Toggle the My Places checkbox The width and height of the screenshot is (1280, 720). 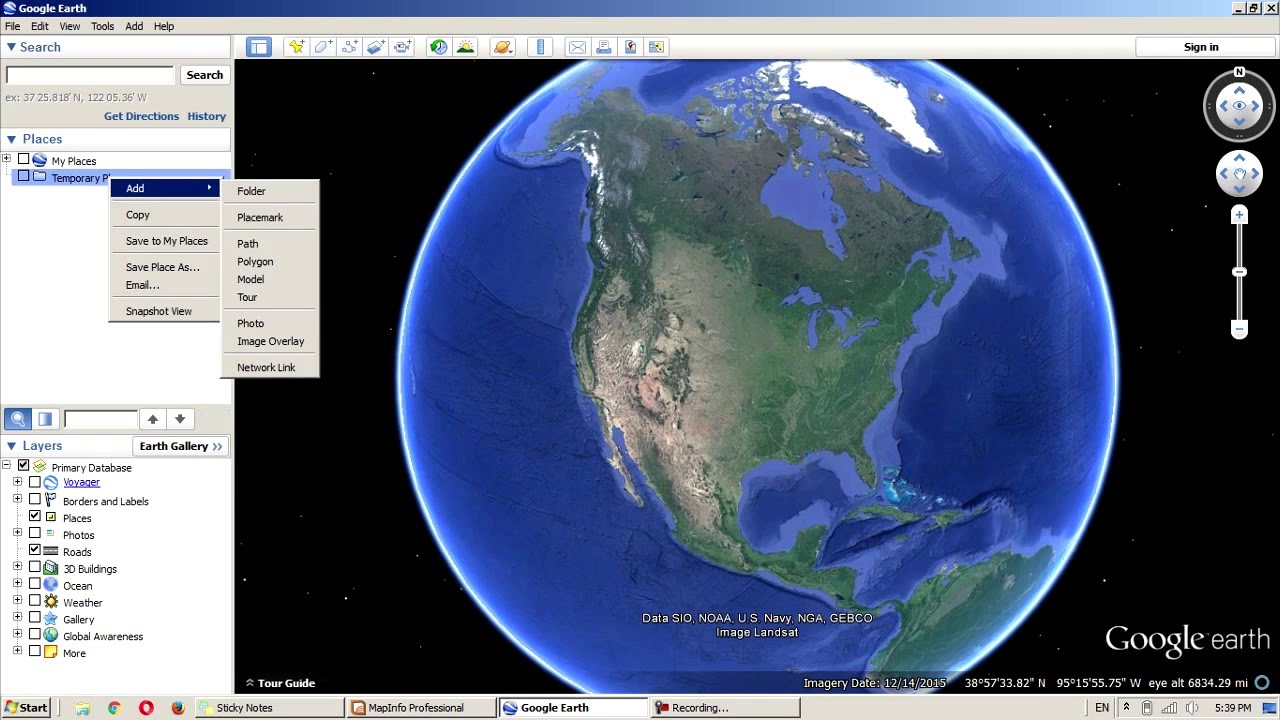pyautogui.click(x=23, y=159)
